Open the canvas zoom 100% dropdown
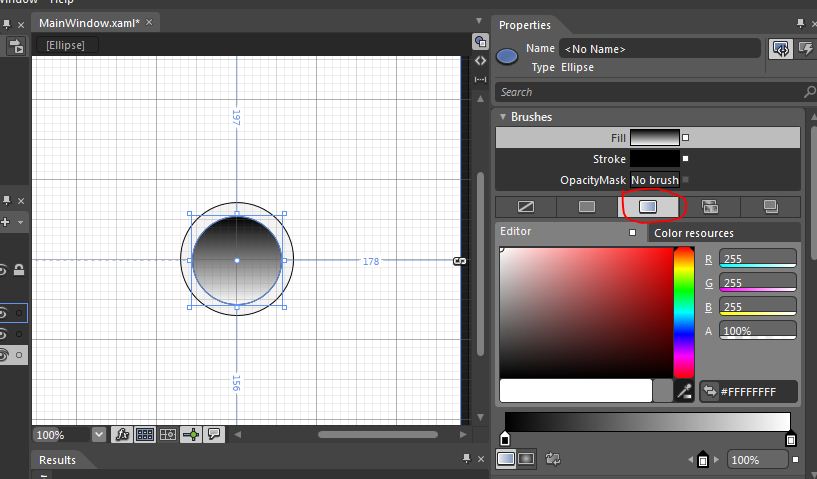This screenshot has height=479, width=817. pos(98,435)
